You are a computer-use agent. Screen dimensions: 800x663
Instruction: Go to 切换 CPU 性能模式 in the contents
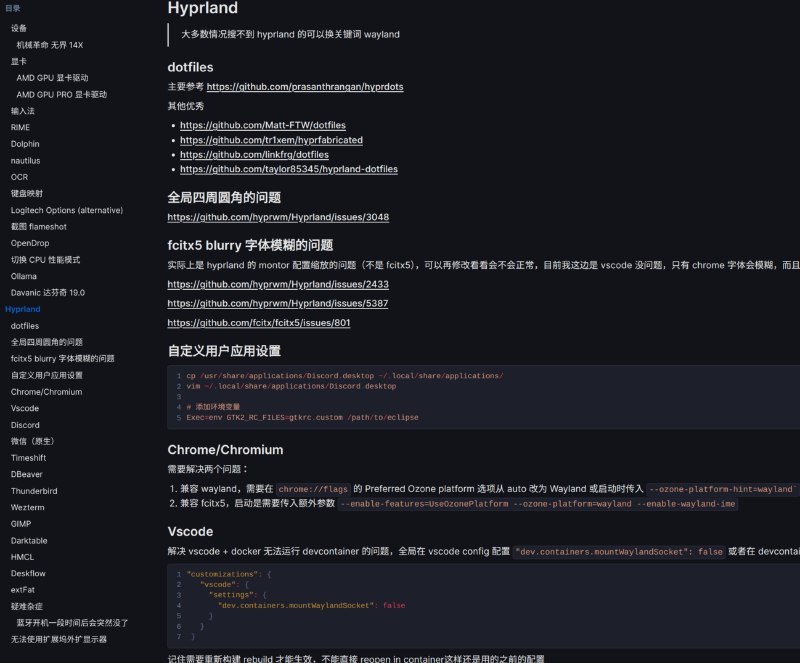pos(45,260)
